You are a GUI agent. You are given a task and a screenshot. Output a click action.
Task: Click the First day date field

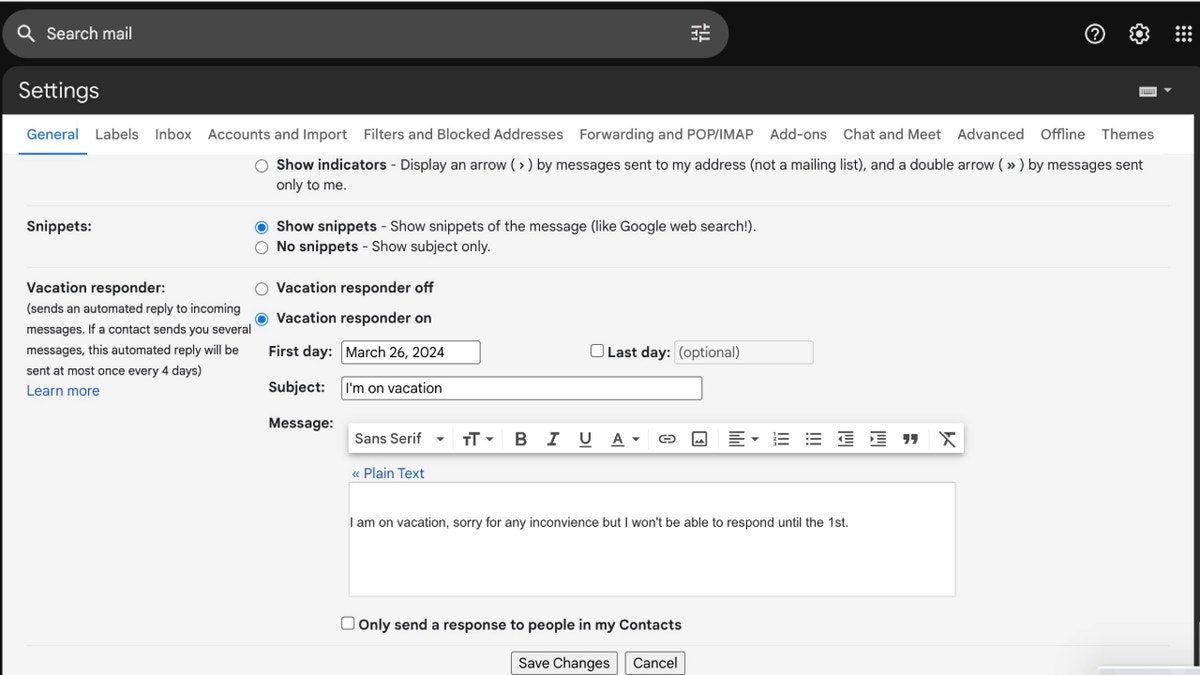(411, 352)
